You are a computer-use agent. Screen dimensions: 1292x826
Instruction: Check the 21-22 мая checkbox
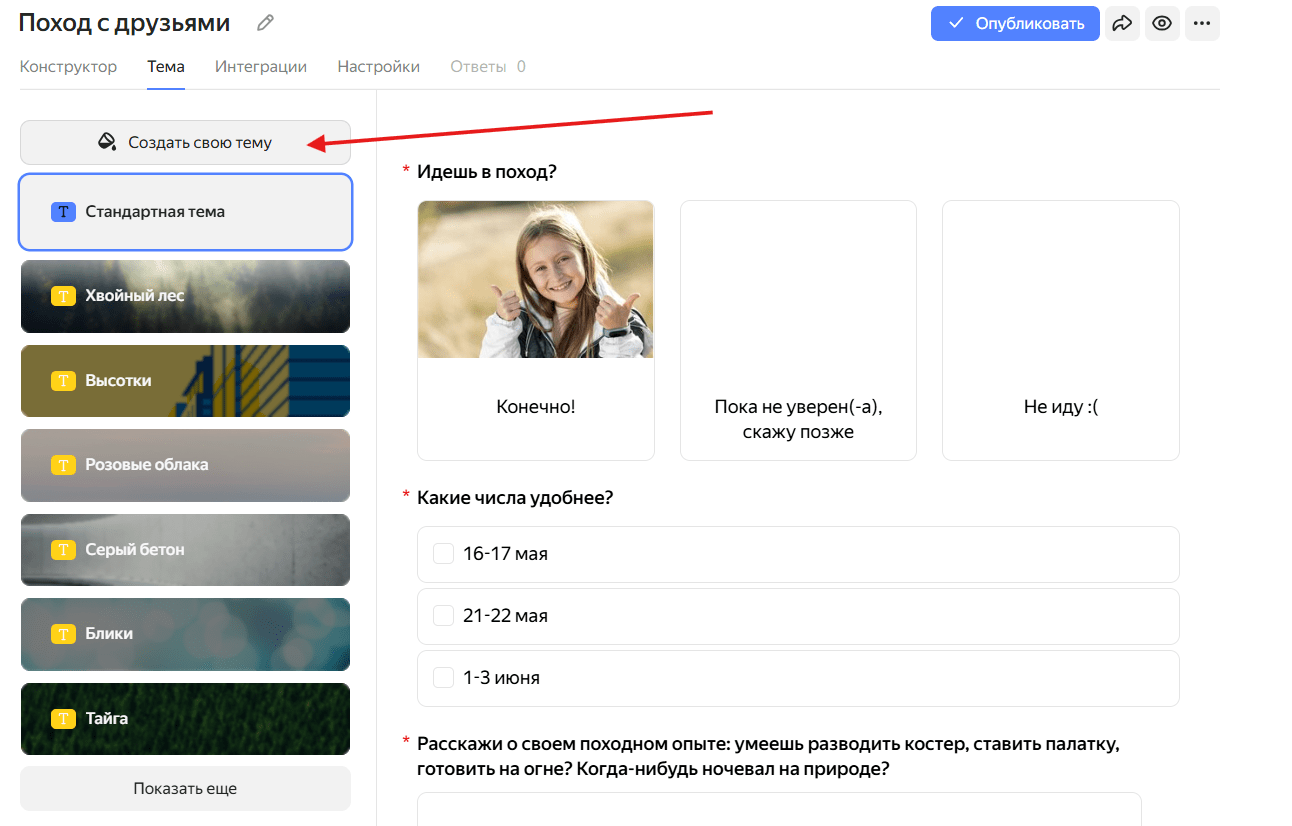tap(444, 616)
